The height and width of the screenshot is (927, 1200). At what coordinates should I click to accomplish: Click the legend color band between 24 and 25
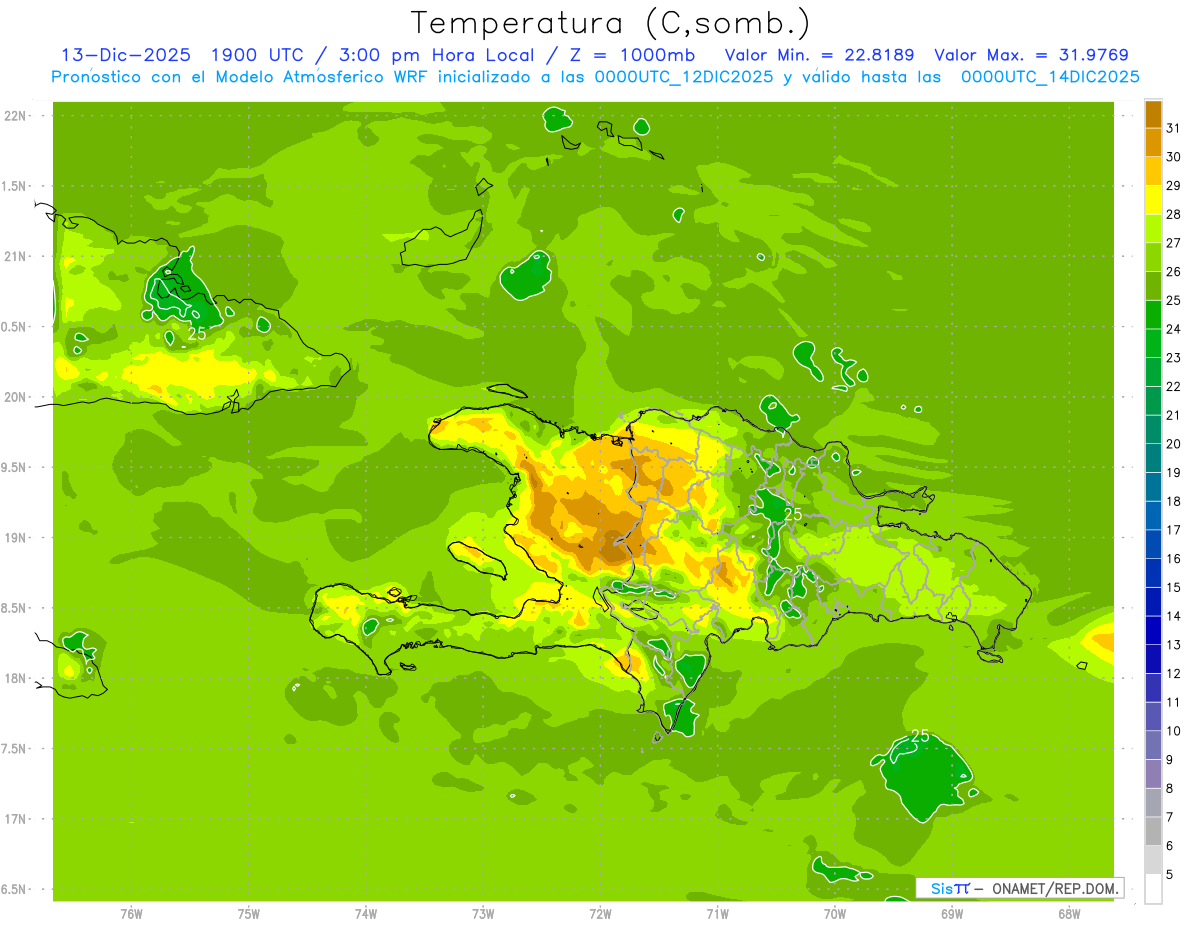pos(1153,315)
